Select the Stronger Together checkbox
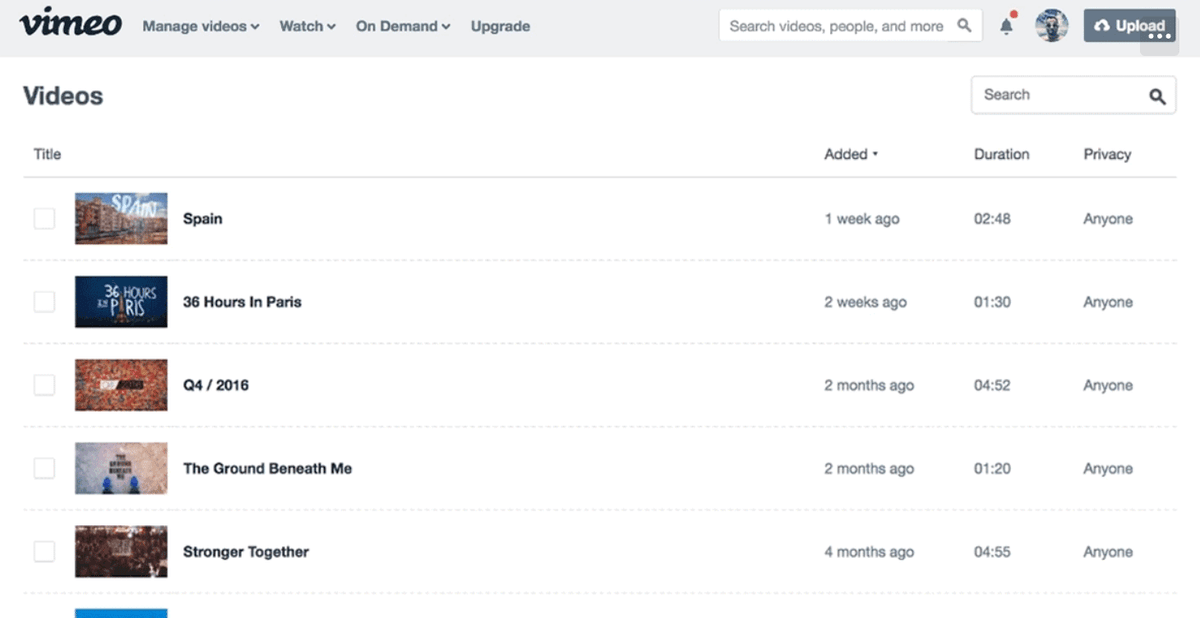This screenshot has width=1200, height=618. tap(44, 551)
